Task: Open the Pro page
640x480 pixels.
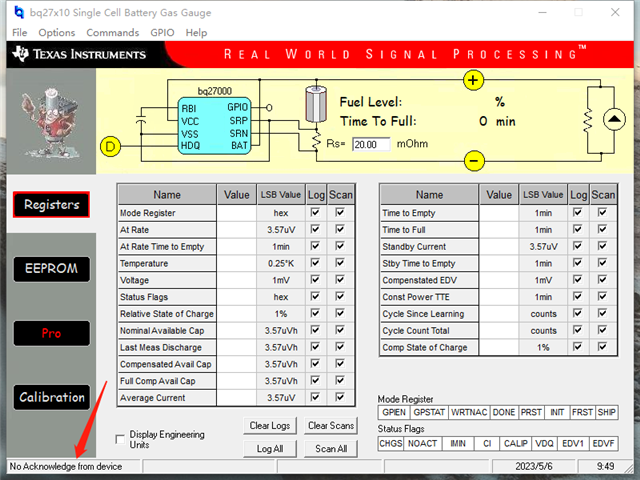Action: pyautogui.click(x=51, y=333)
